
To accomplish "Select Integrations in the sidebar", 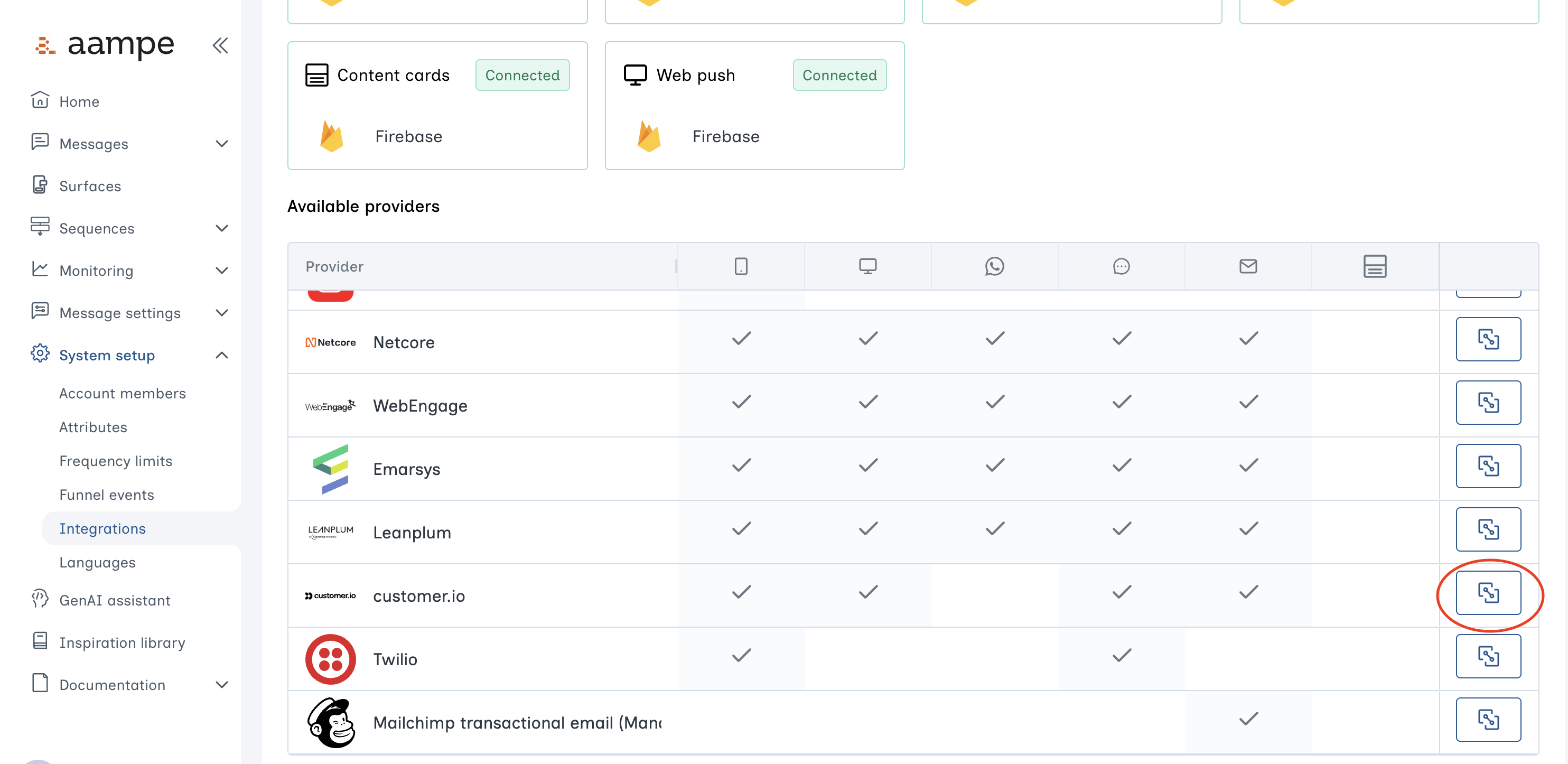I will click(102, 528).
